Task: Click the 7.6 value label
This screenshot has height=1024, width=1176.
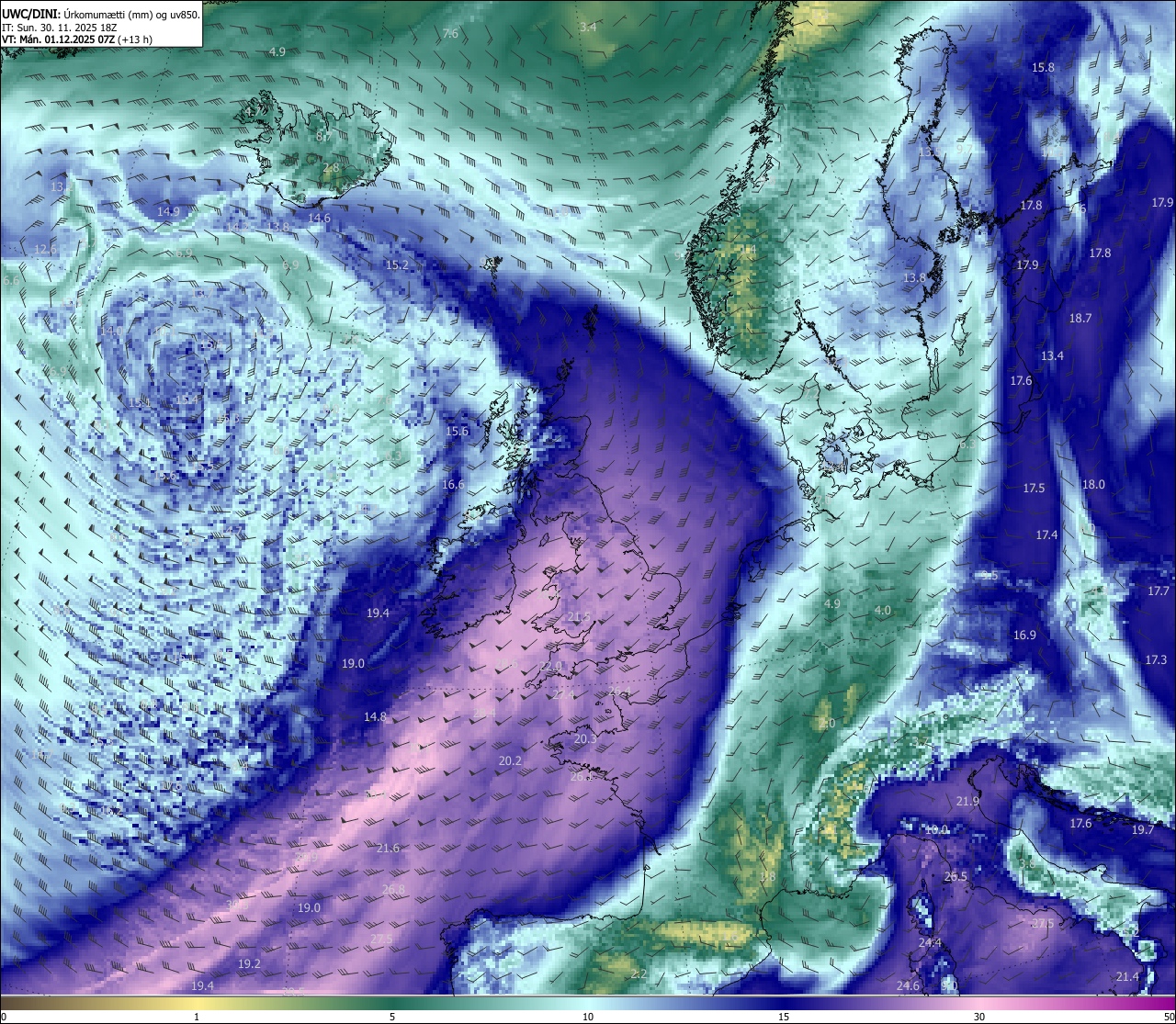Action: [450, 33]
